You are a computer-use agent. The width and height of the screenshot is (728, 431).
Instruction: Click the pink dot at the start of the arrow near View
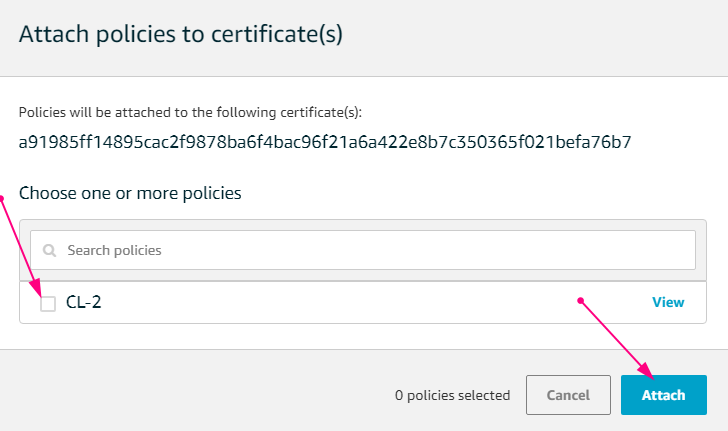[x=580, y=301]
